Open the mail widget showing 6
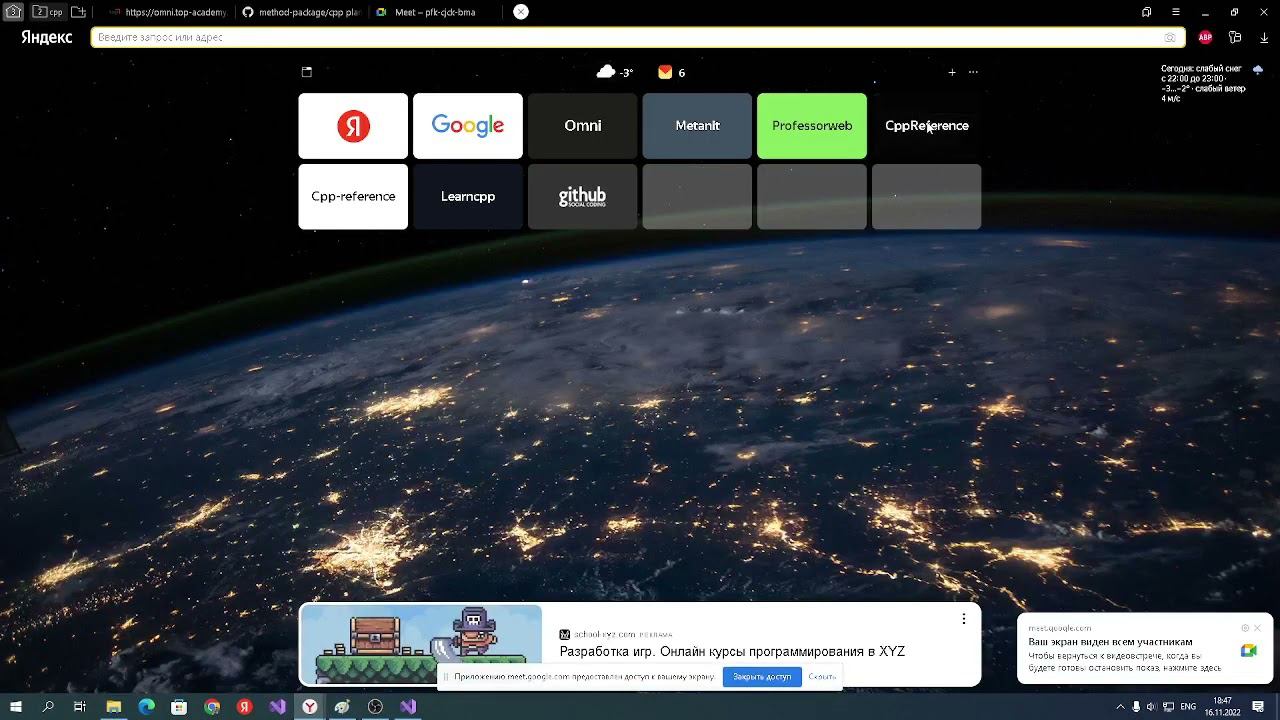1280x720 pixels. (672, 72)
